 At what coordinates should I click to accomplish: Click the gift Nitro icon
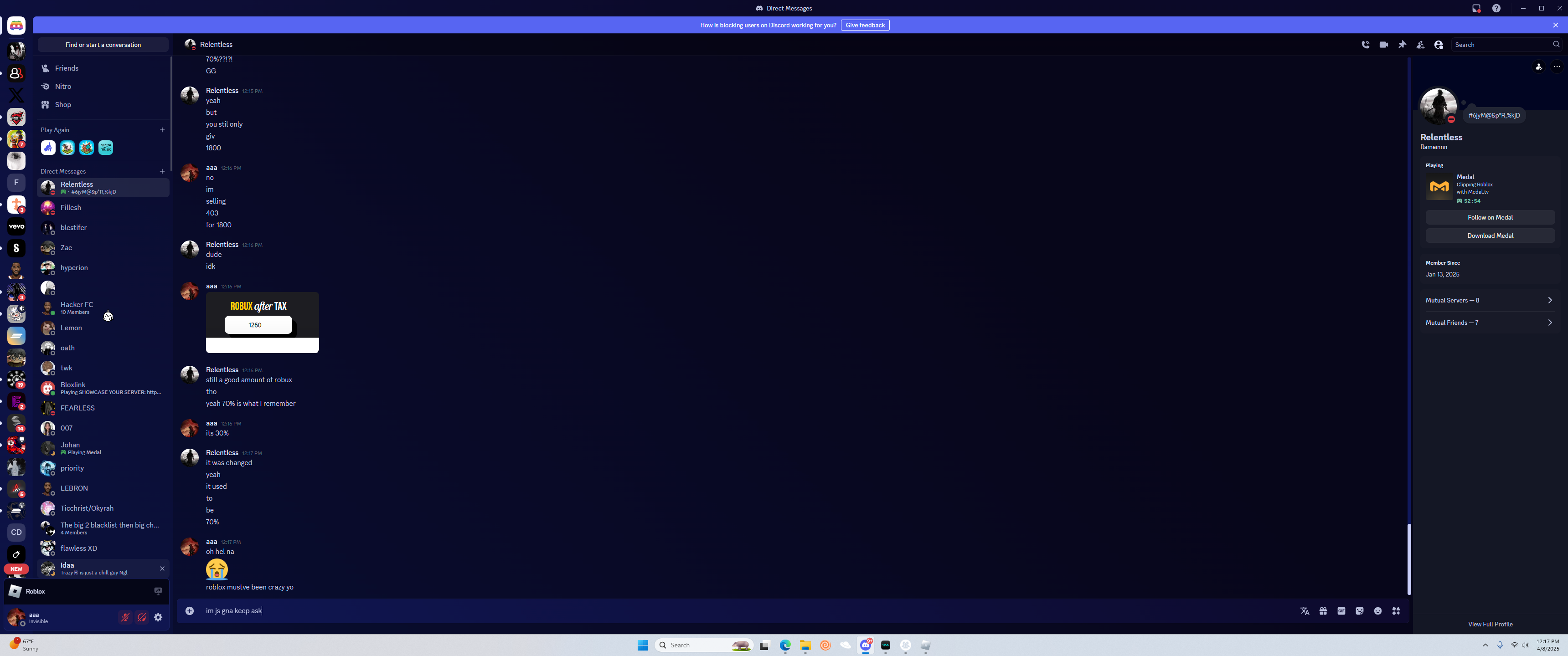click(x=1323, y=611)
